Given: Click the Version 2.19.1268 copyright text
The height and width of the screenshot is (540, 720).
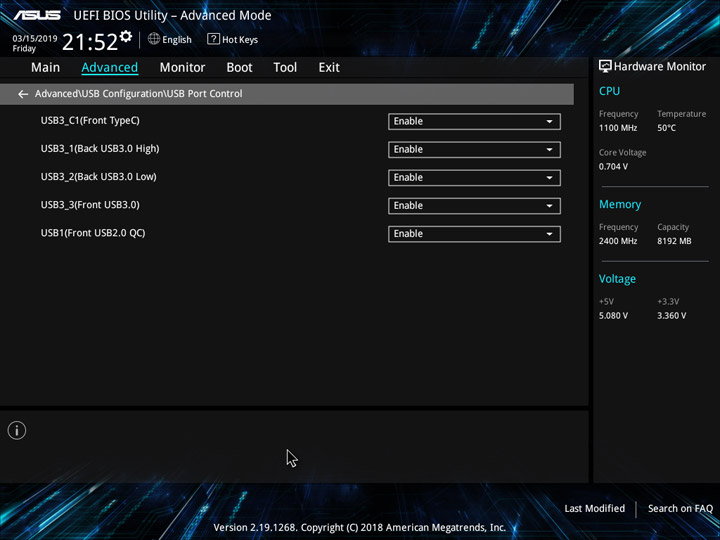Looking at the screenshot, I should click(360, 528).
